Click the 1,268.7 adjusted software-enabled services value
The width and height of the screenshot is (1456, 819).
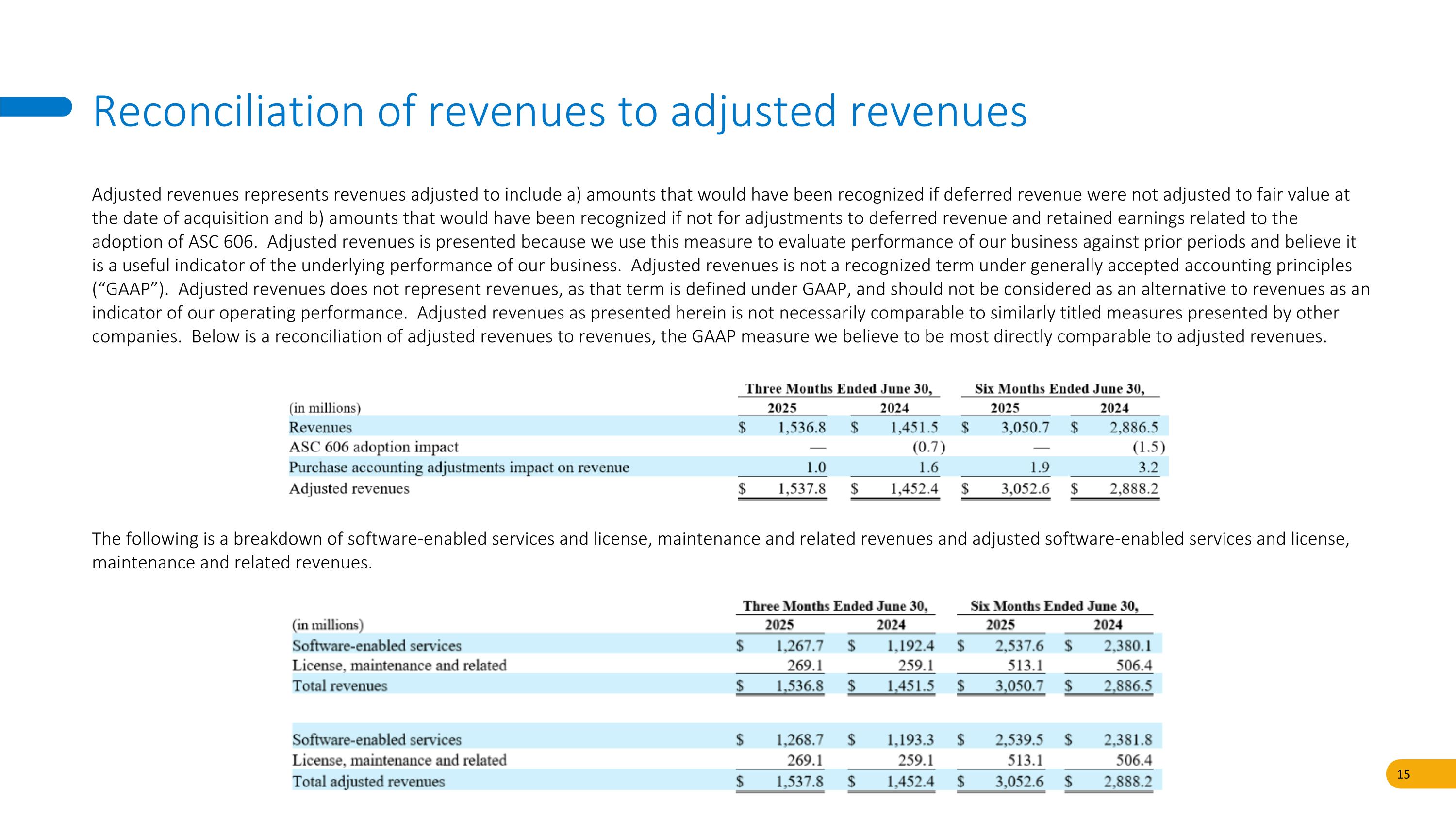(x=799, y=740)
